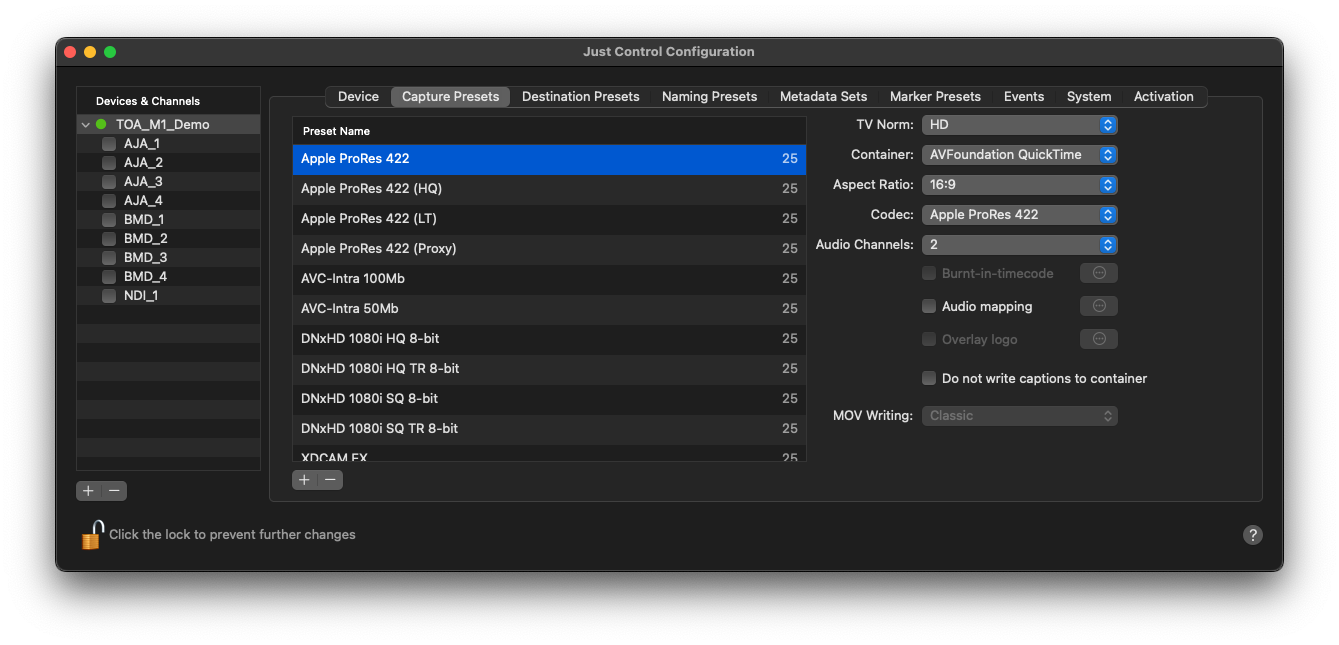Switch to the Metadata Sets tab

[x=824, y=97]
